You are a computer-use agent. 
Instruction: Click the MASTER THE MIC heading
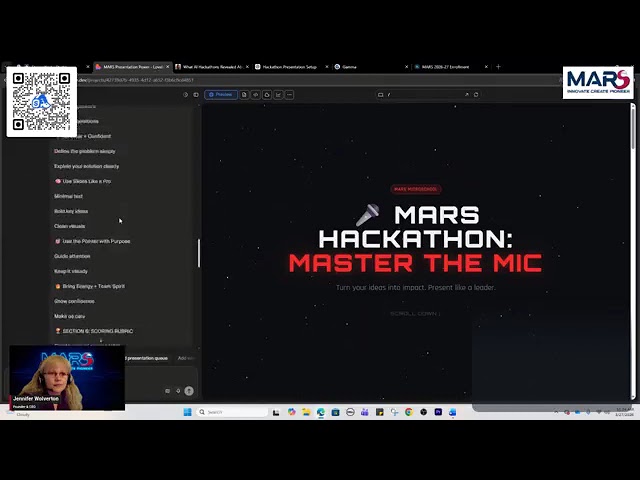[x=416, y=263]
